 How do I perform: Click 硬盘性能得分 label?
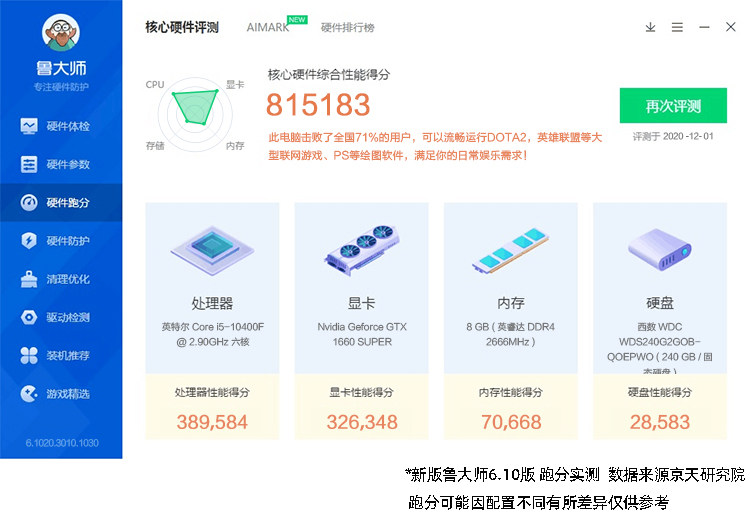660,393
